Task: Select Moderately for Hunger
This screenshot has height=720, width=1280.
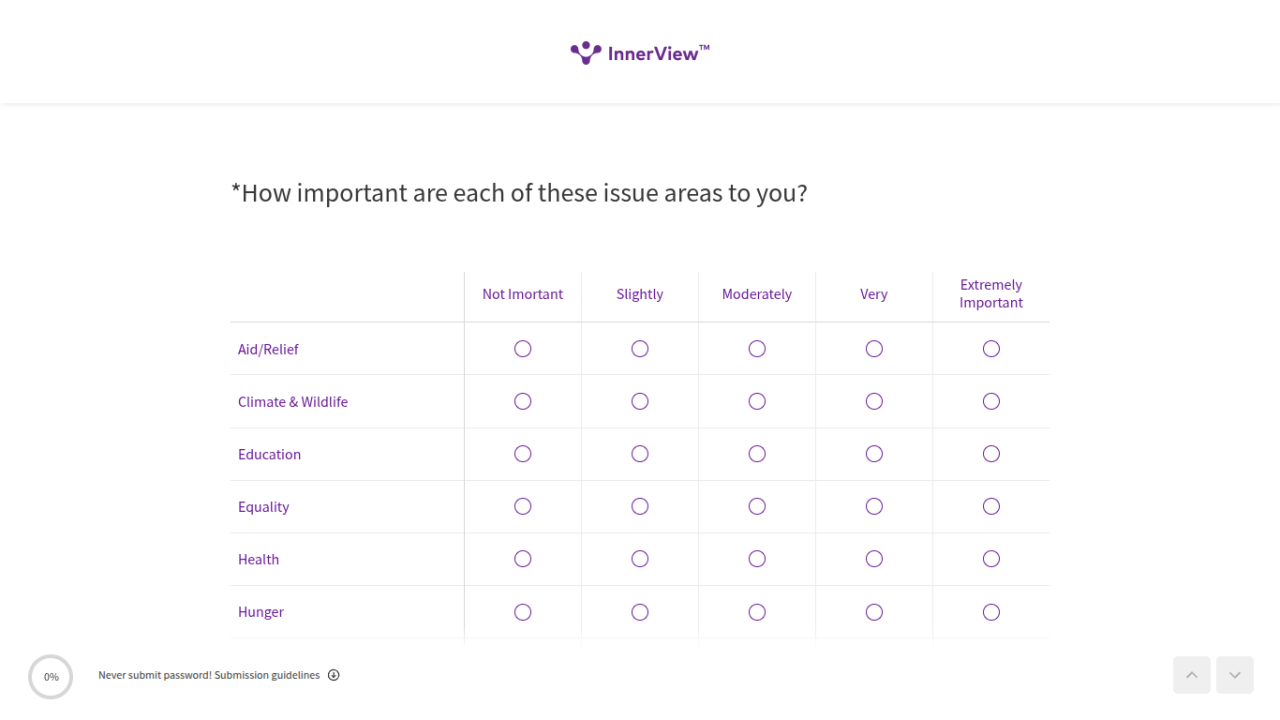Action: click(x=757, y=612)
